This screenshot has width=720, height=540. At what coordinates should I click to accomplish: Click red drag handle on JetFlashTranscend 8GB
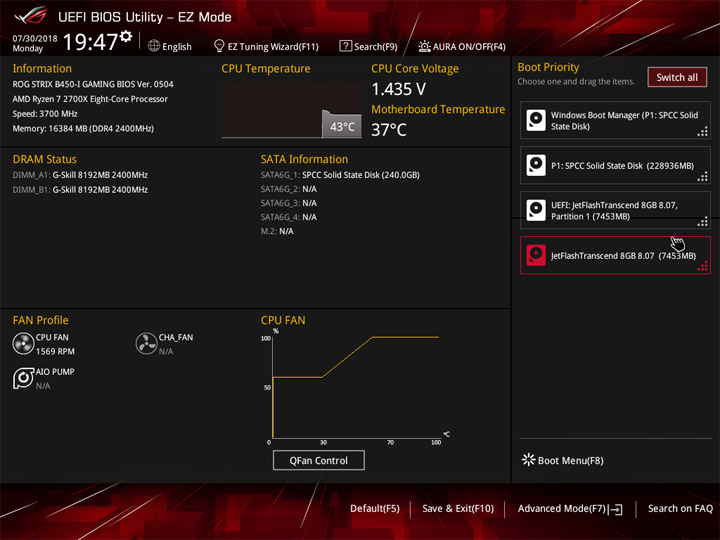pos(703,267)
